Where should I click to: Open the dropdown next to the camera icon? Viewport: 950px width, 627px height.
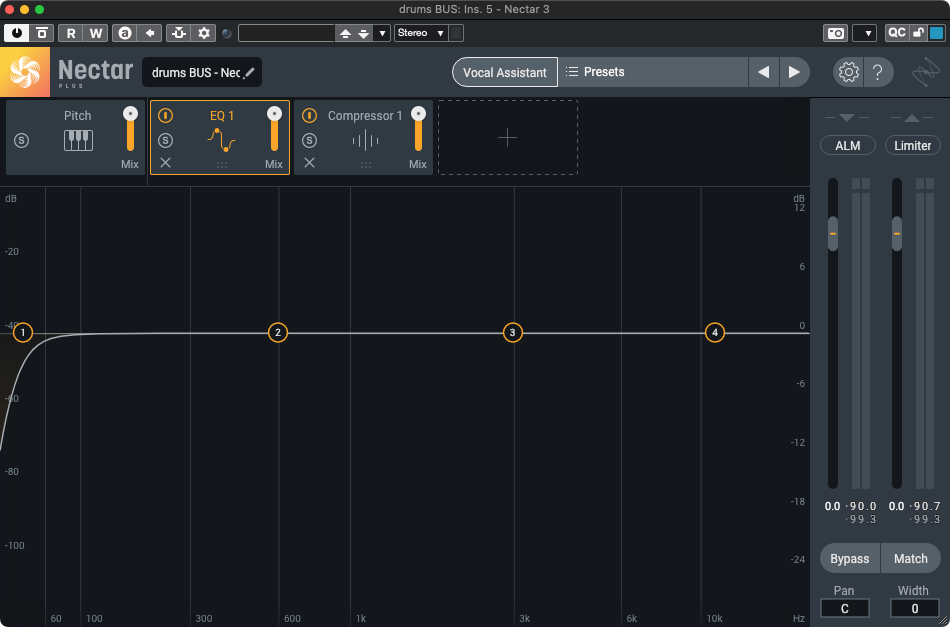(x=865, y=33)
